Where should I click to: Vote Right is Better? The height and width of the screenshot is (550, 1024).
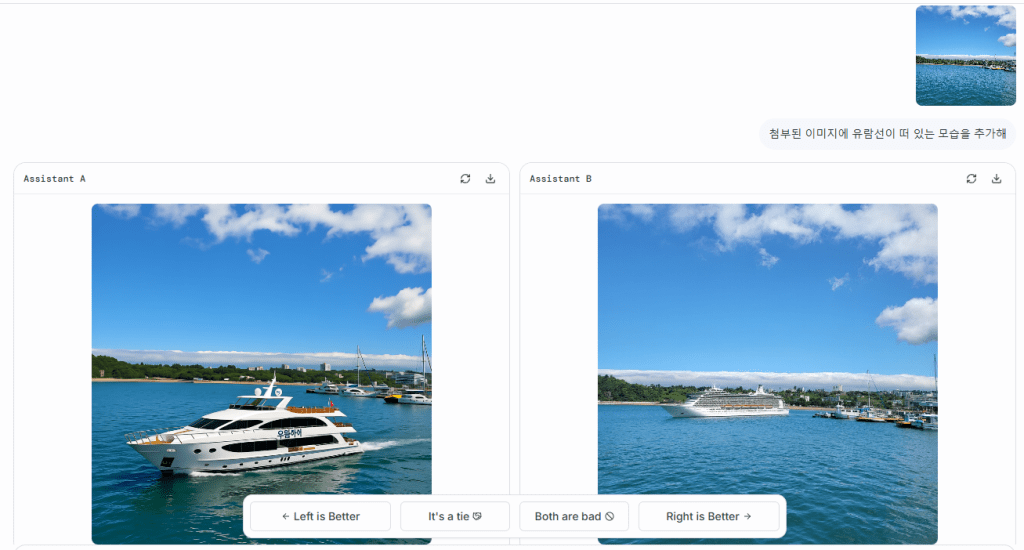click(x=709, y=516)
